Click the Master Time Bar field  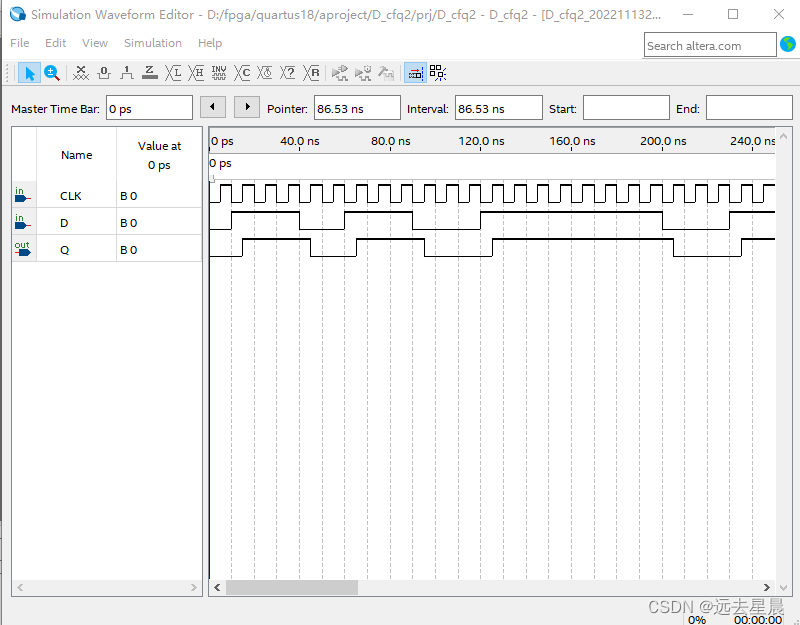click(x=149, y=108)
